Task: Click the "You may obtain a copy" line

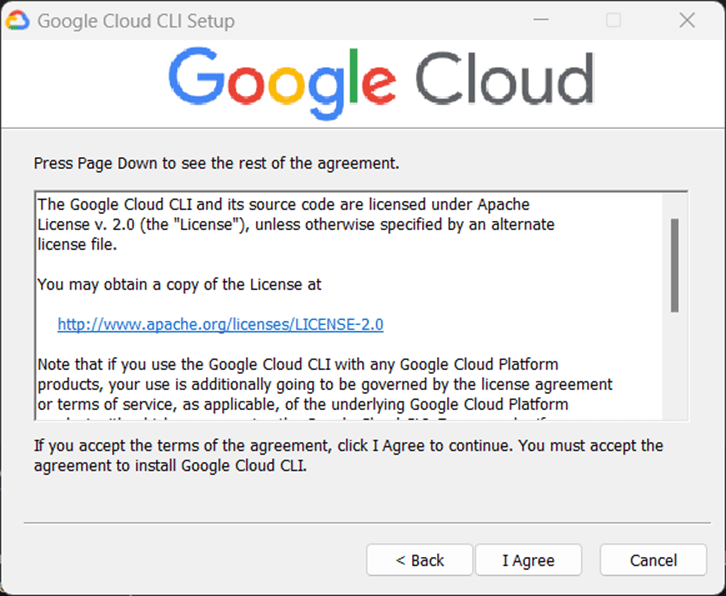Action: coord(179,284)
